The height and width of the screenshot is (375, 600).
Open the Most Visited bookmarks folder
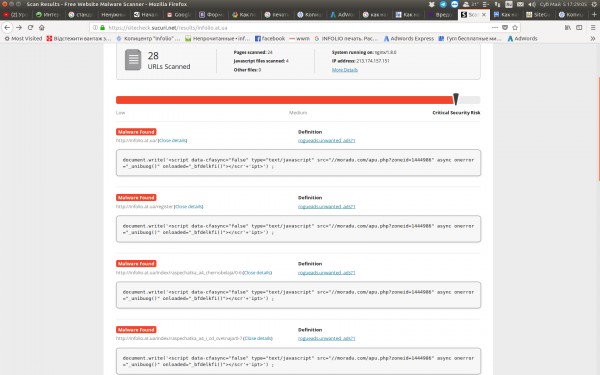[23, 38]
